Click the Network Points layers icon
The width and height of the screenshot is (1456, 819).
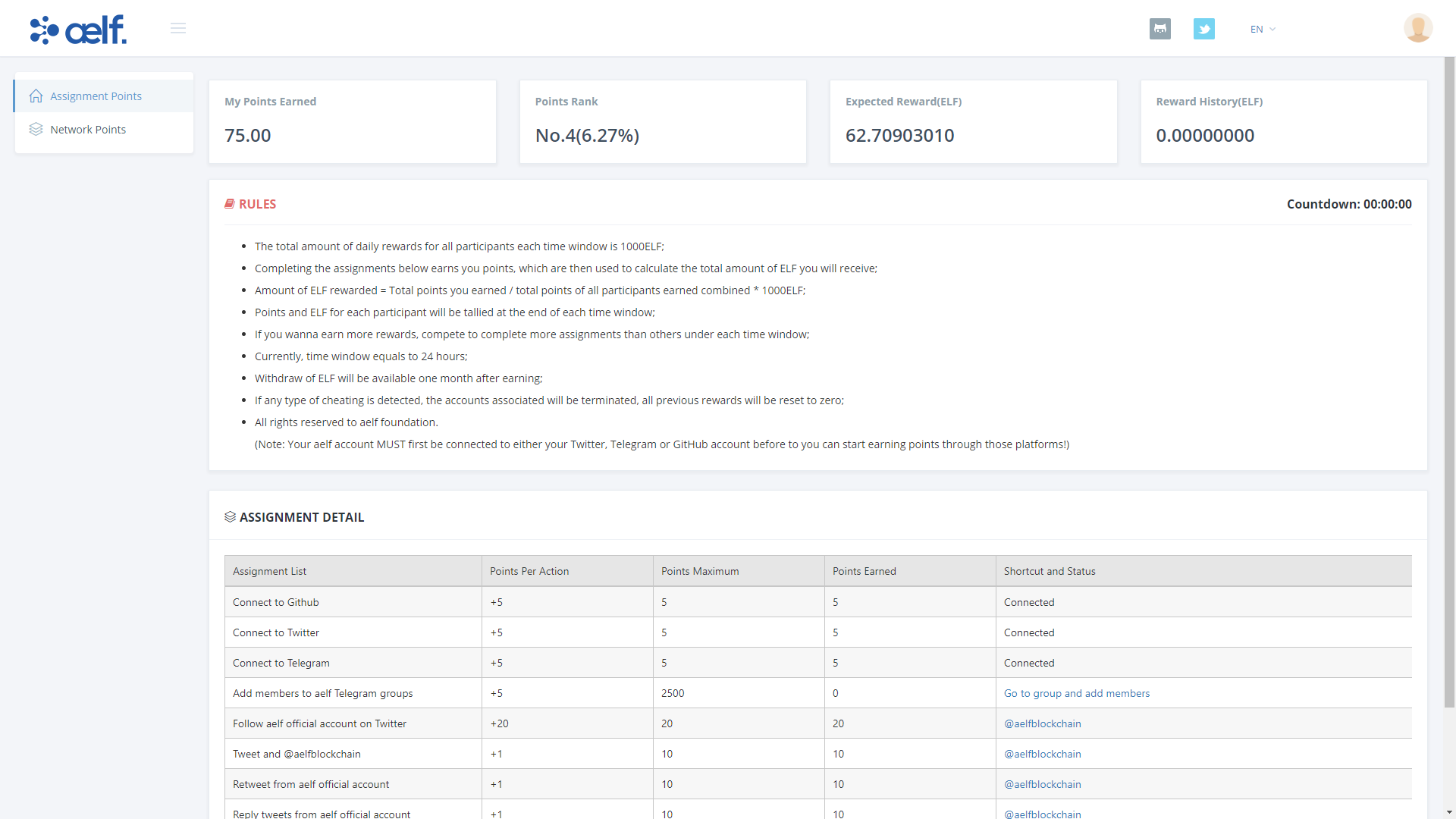[36, 129]
